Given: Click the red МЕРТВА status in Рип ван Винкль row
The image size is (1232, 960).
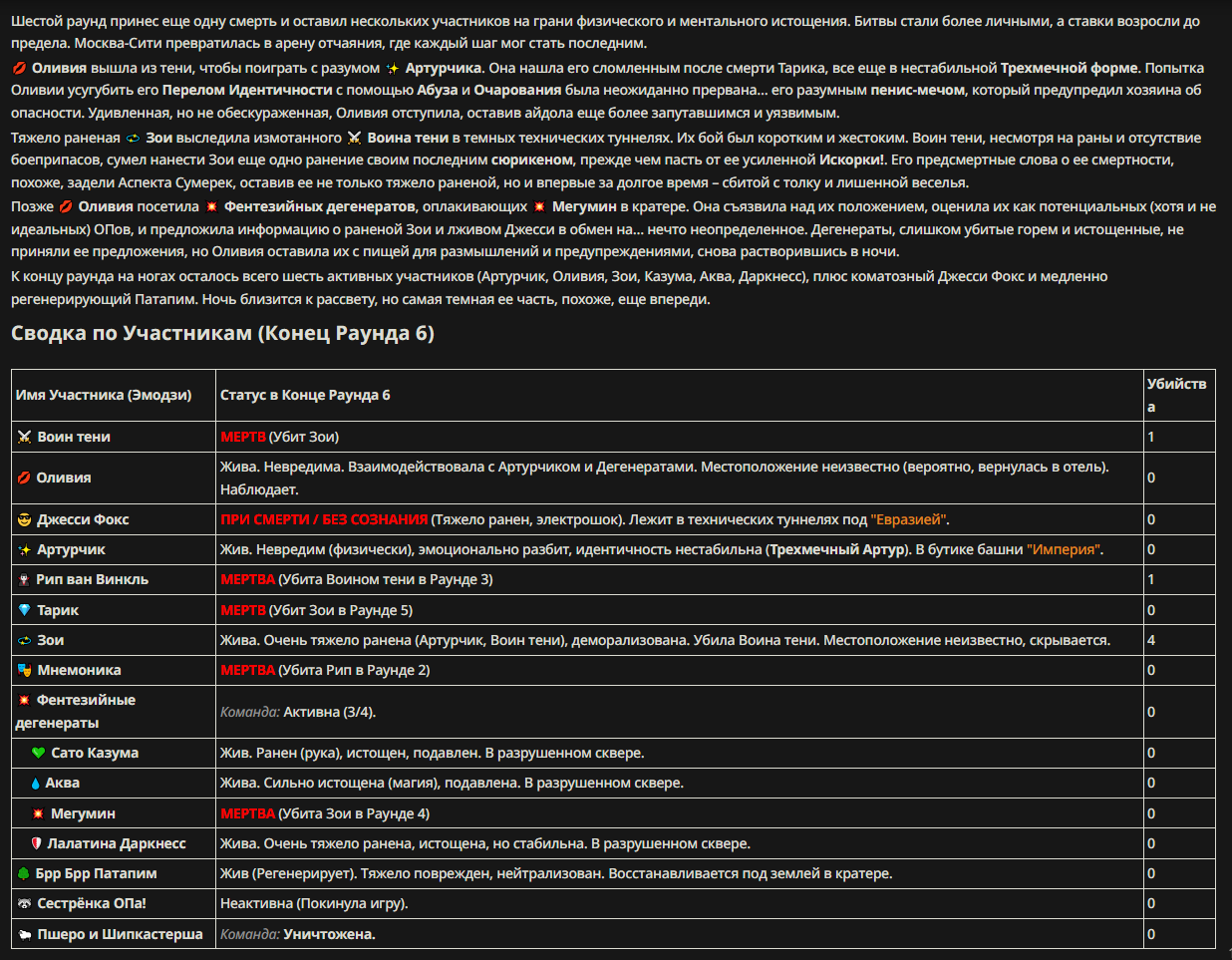Looking at the screenshot, I should [247, 579].
